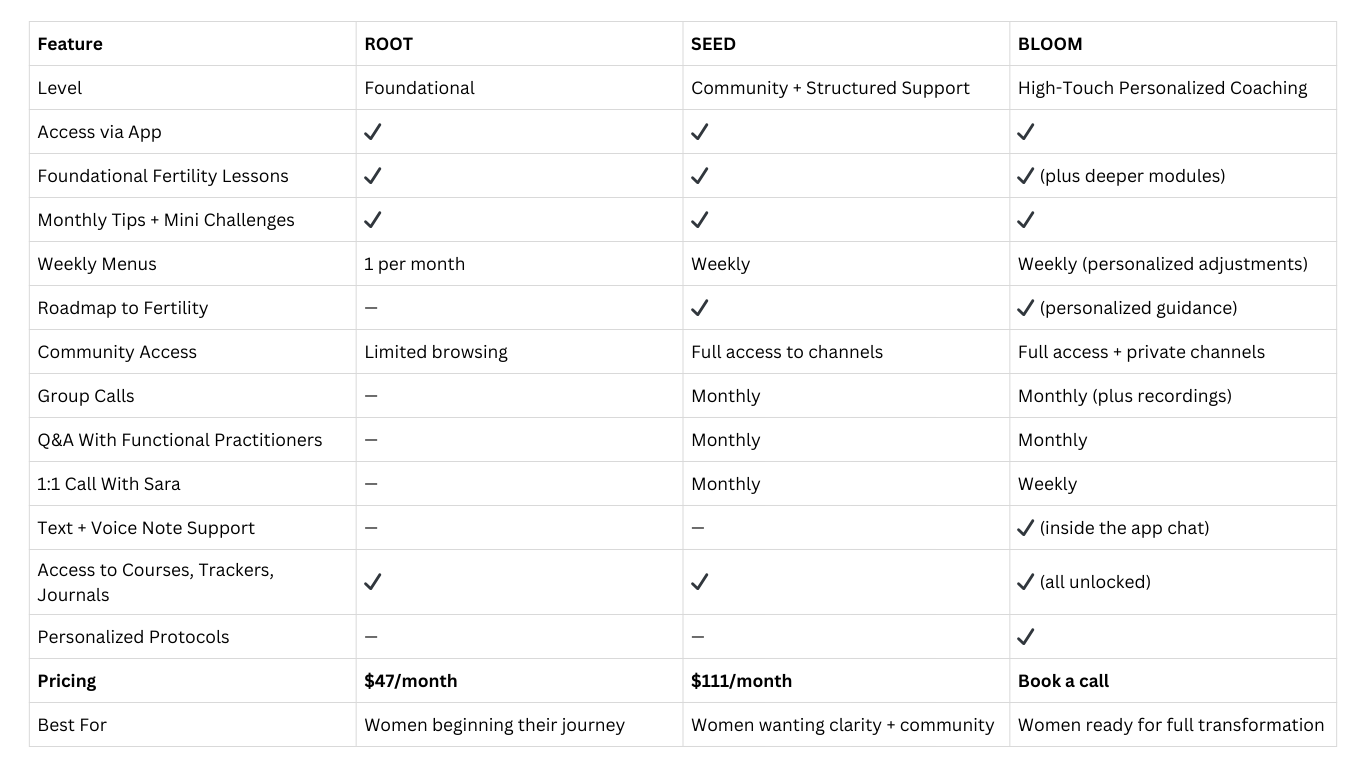Click ROOT checkmark in Access via App row
Viewport: 1366px width, 768px height.
(x=373, y=132)
